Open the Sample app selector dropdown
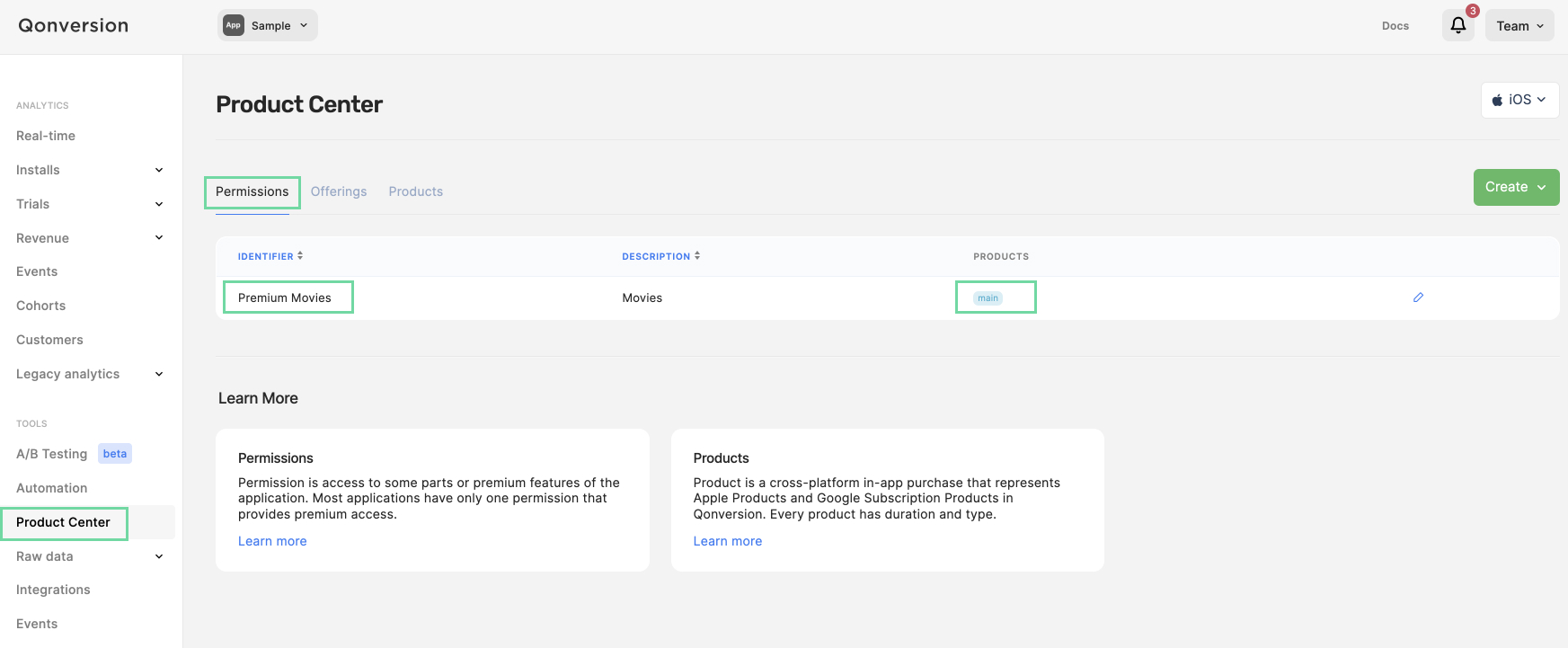 pos(268,25)
